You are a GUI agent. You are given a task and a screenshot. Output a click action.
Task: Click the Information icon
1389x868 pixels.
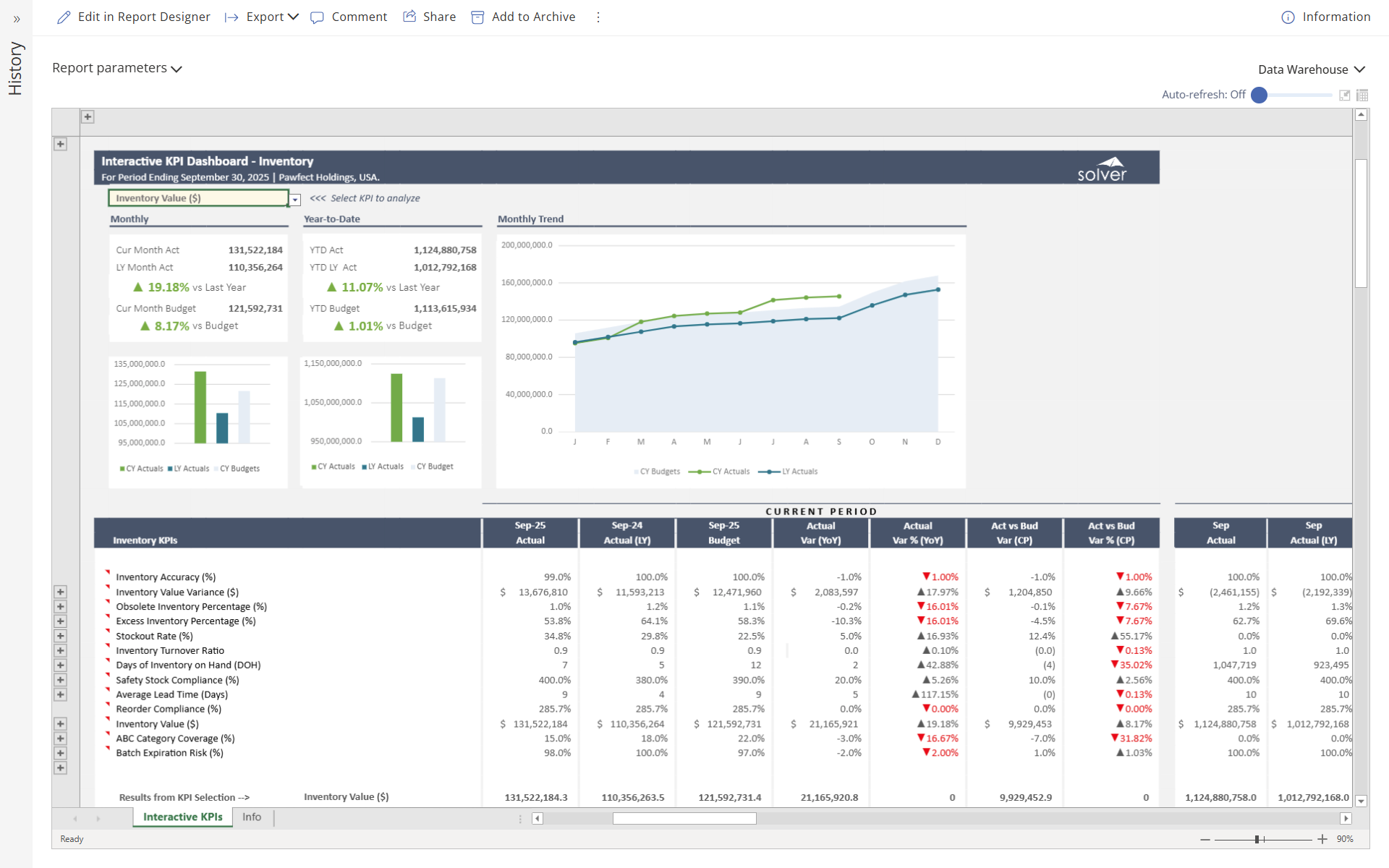coord(1288,17)
